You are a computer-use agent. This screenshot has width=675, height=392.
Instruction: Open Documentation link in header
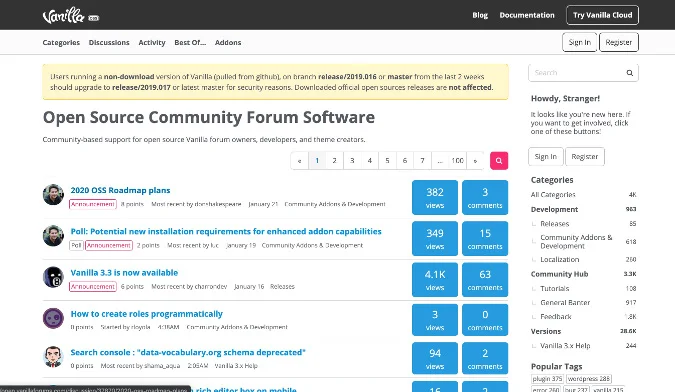pos(527,15)
